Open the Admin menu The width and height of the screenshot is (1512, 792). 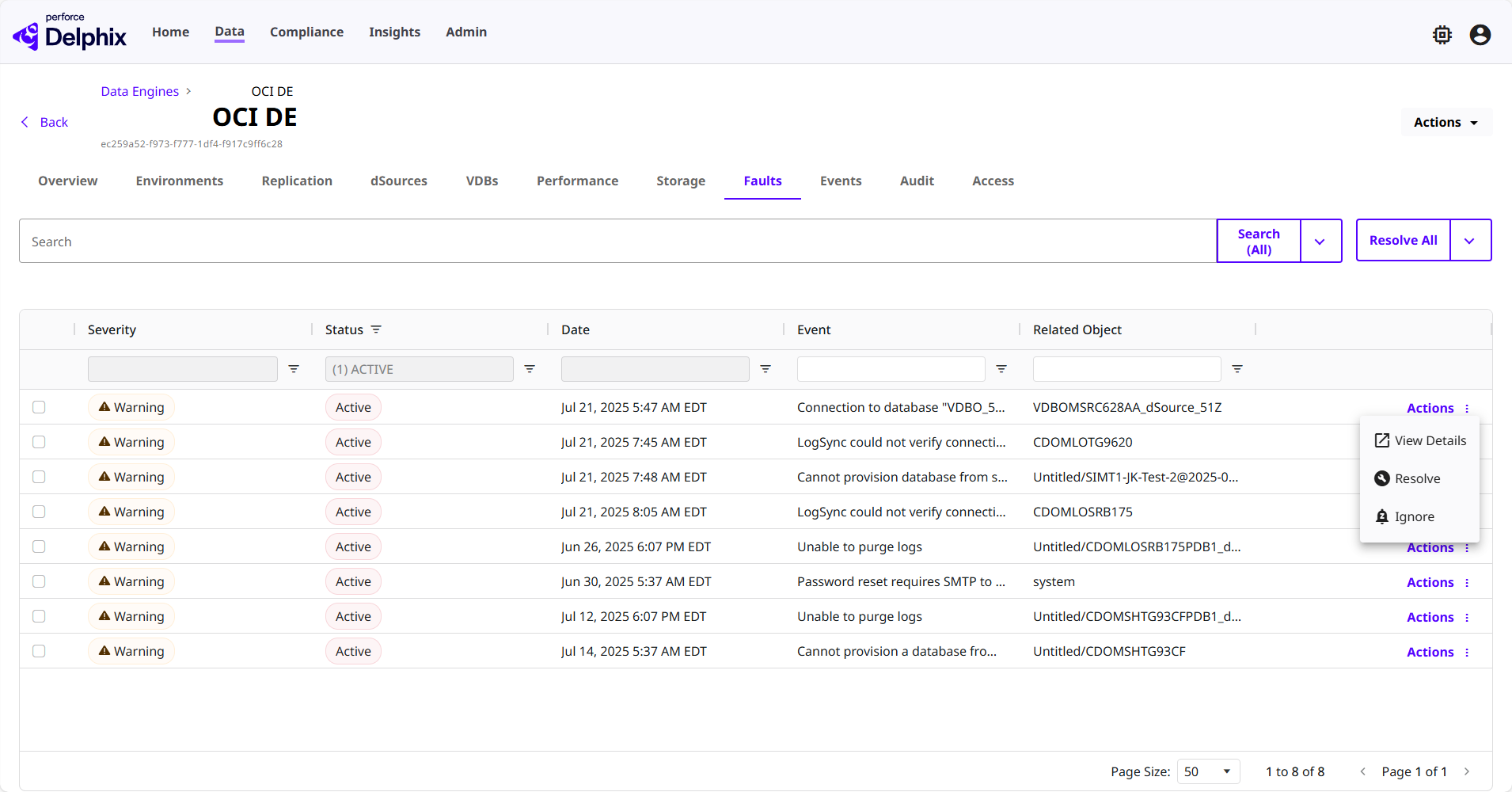466,32
